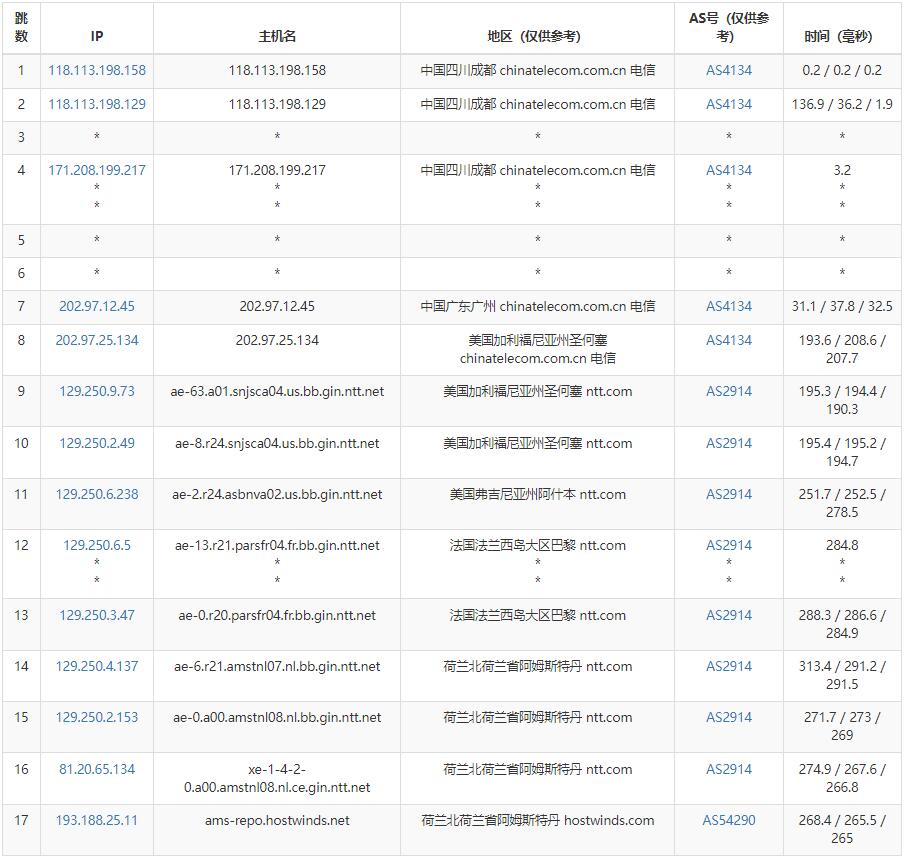This screenshot has width=904, height=862.
Task: Open IP link 129.250.2.49
Action: coord(97,443)
